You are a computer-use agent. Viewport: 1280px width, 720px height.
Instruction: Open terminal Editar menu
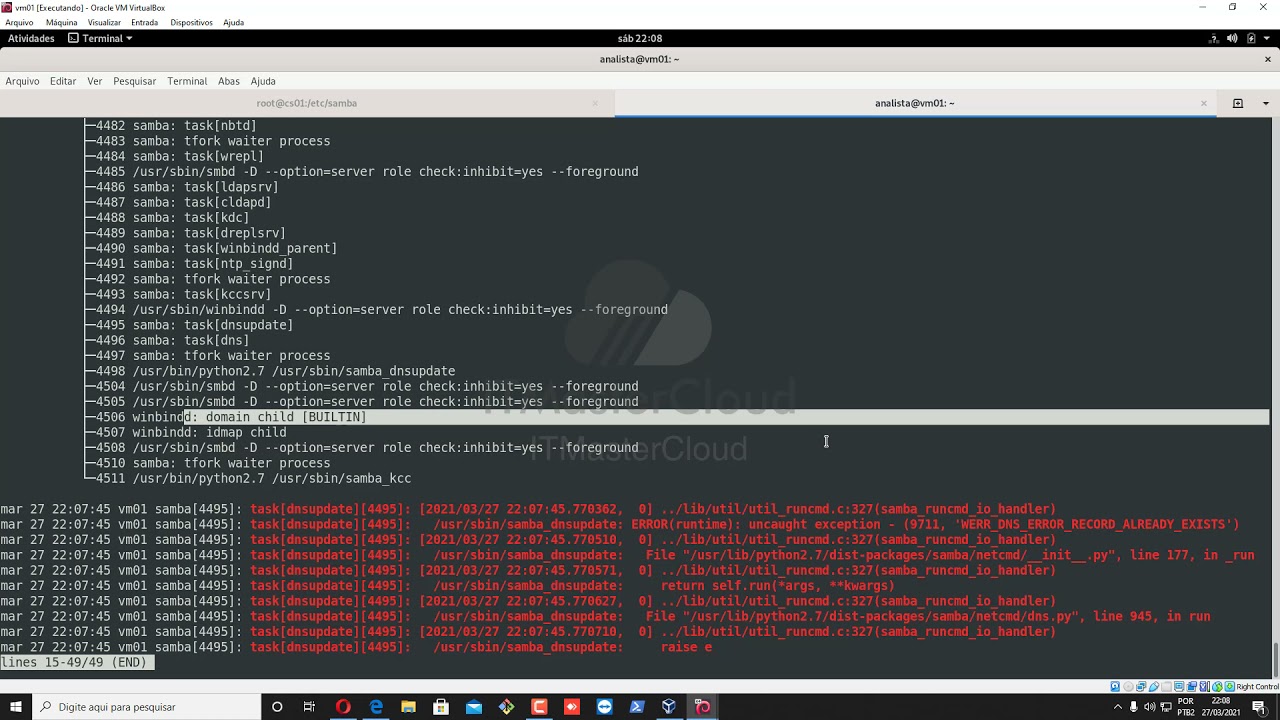tap(63, 81)
